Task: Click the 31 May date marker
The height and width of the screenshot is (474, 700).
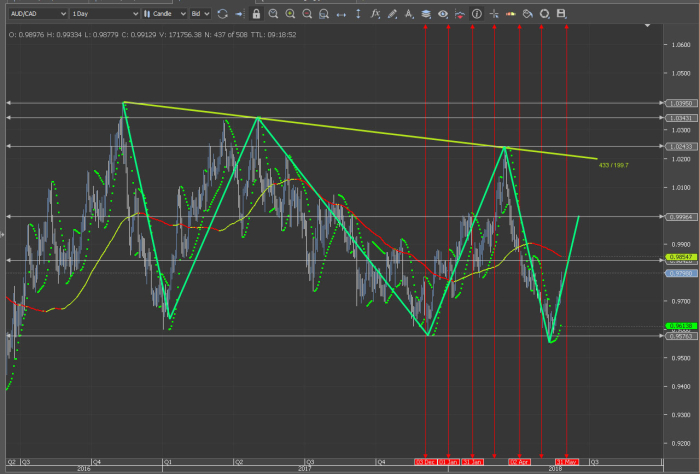Action: (x=567, y=462)
